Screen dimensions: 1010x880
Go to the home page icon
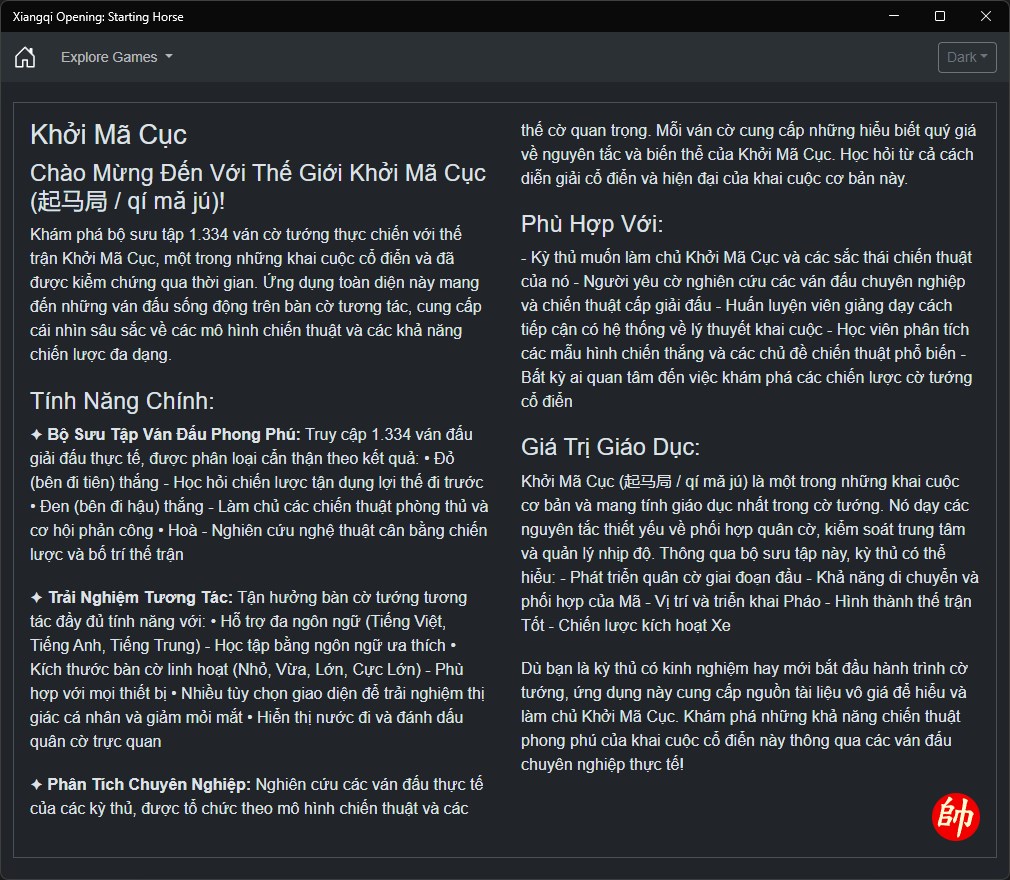click(x=25, y=57)
